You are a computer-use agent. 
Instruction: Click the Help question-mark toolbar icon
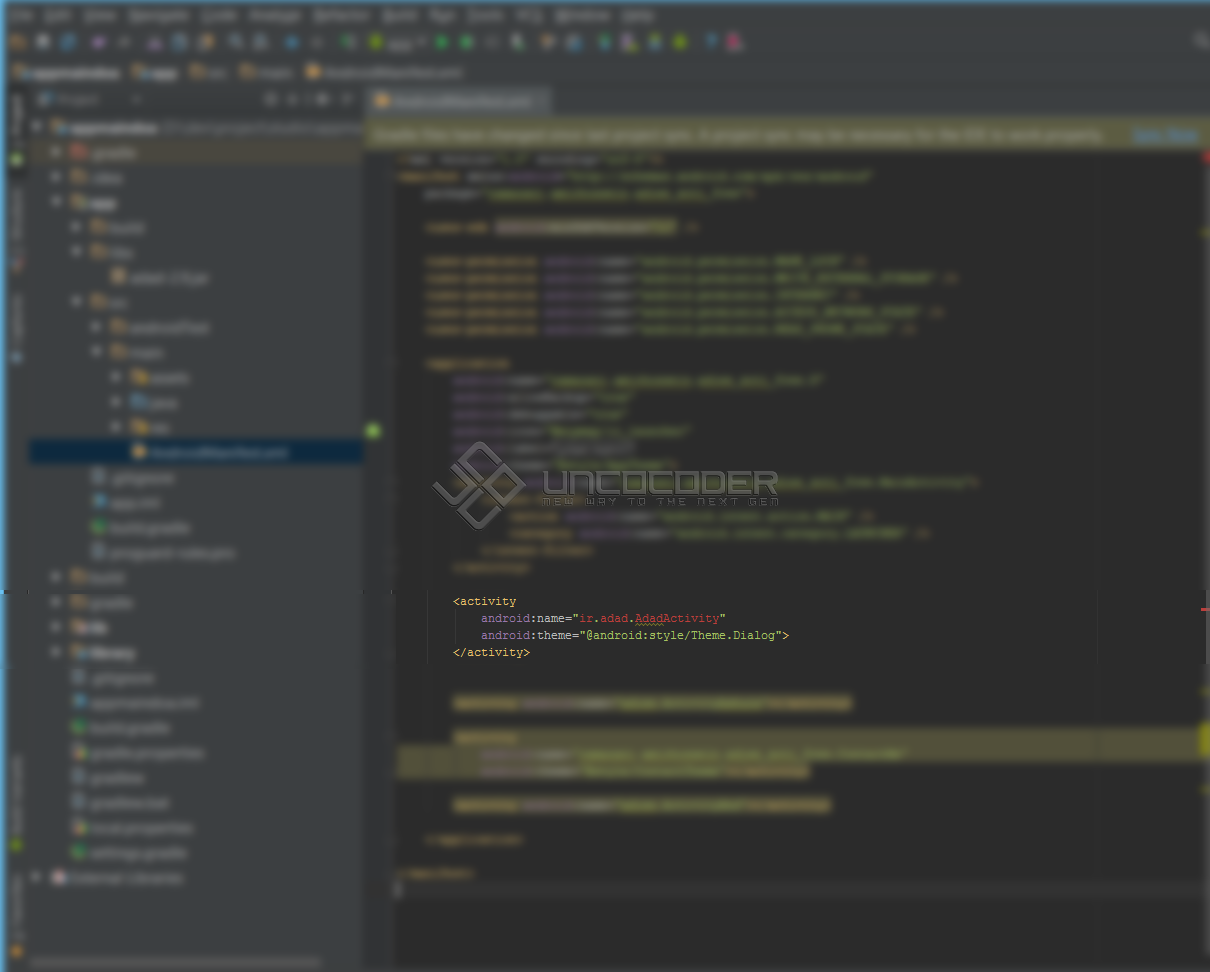711,42
